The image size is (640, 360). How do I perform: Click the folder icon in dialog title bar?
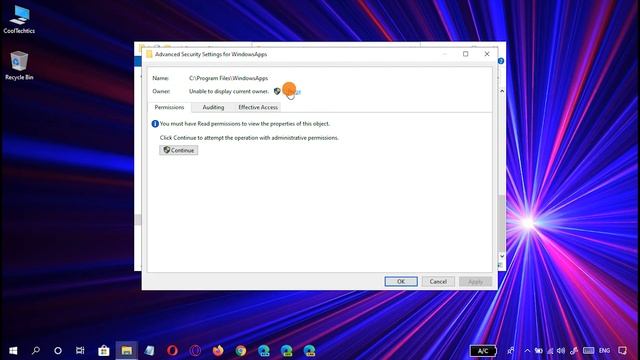149,54
